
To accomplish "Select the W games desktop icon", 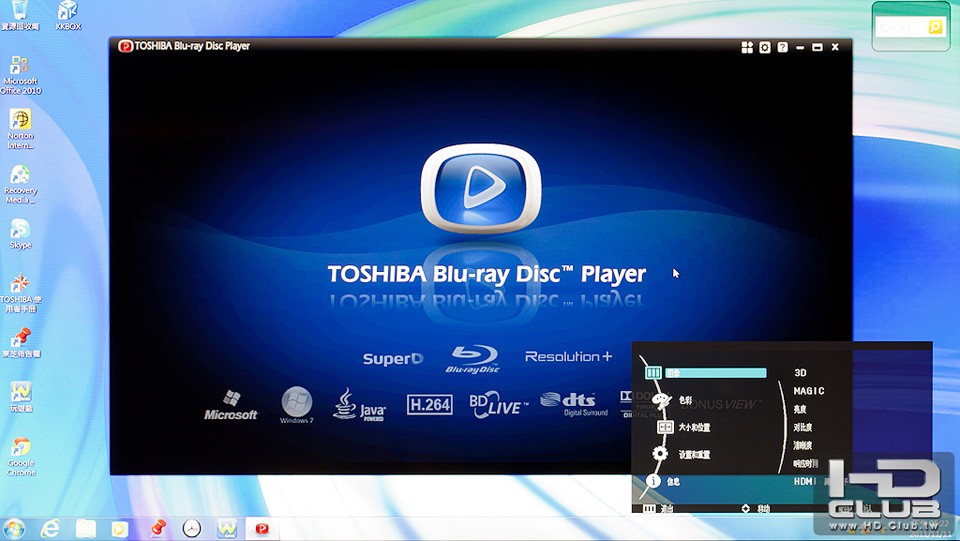I will tap(21, 397).
